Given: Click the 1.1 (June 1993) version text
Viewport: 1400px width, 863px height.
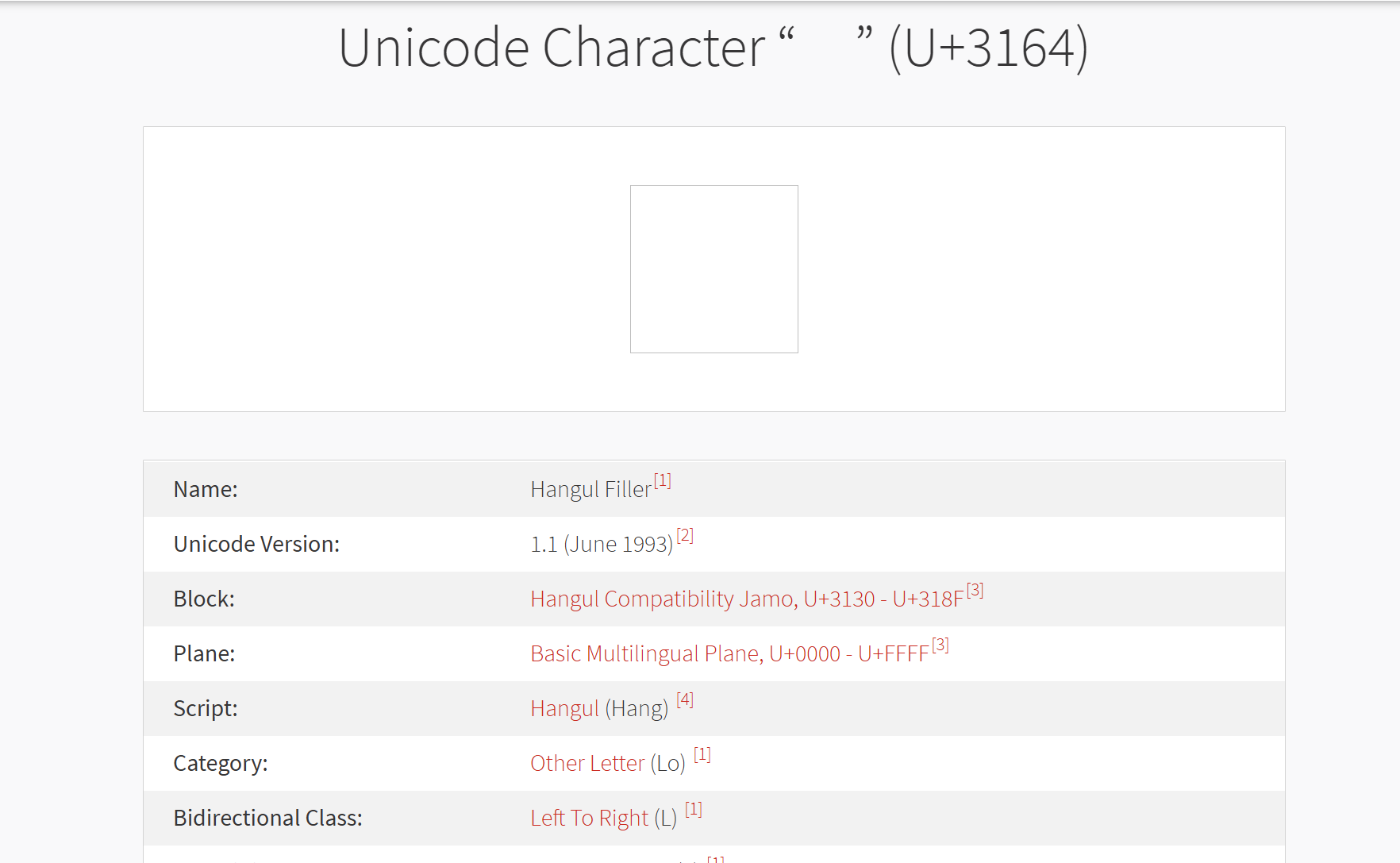Looking at the screenshot, I should click(602, 544).
